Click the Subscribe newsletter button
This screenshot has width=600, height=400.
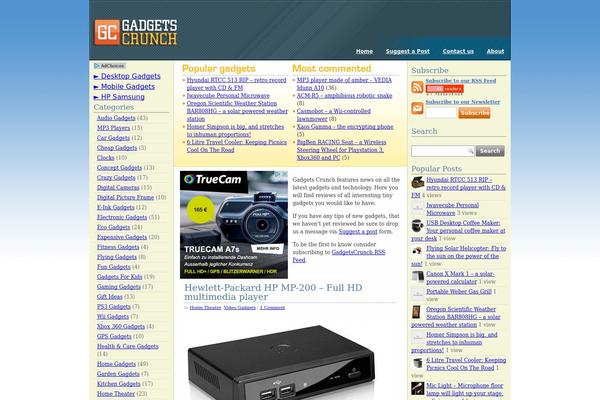474,113
